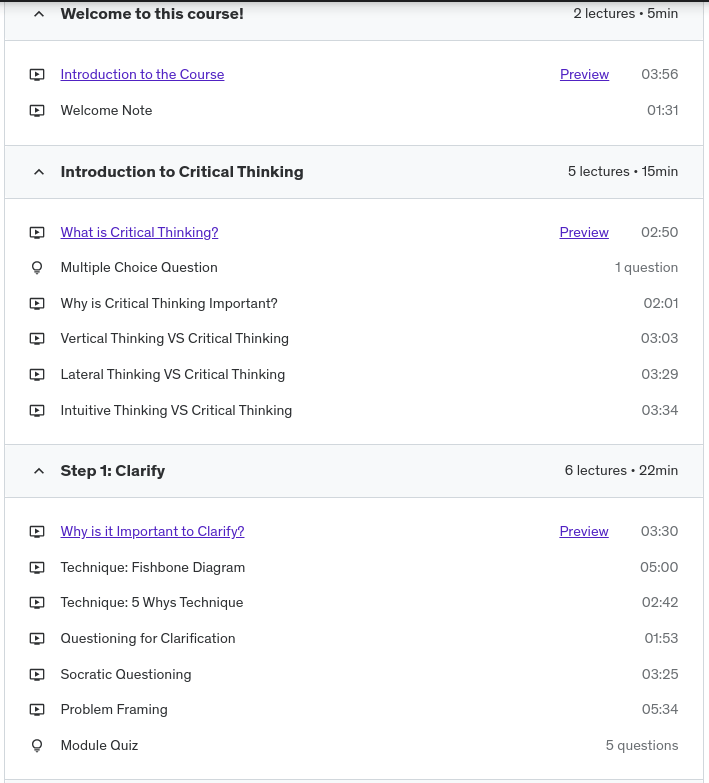Click video icon beside Problem Framing
Viewport: 709px width, 783px height.
[37, 710]
